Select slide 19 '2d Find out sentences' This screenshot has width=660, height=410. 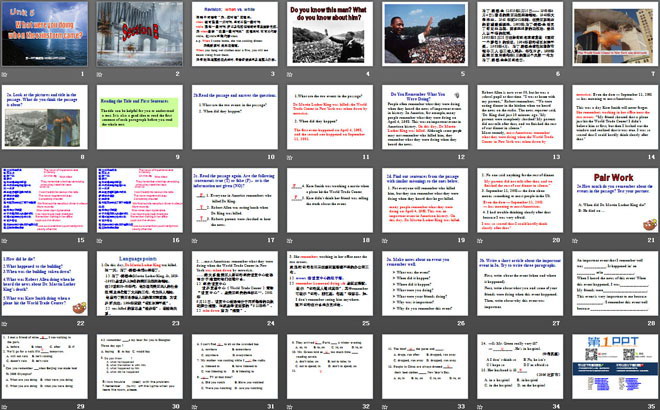(425, 200)
